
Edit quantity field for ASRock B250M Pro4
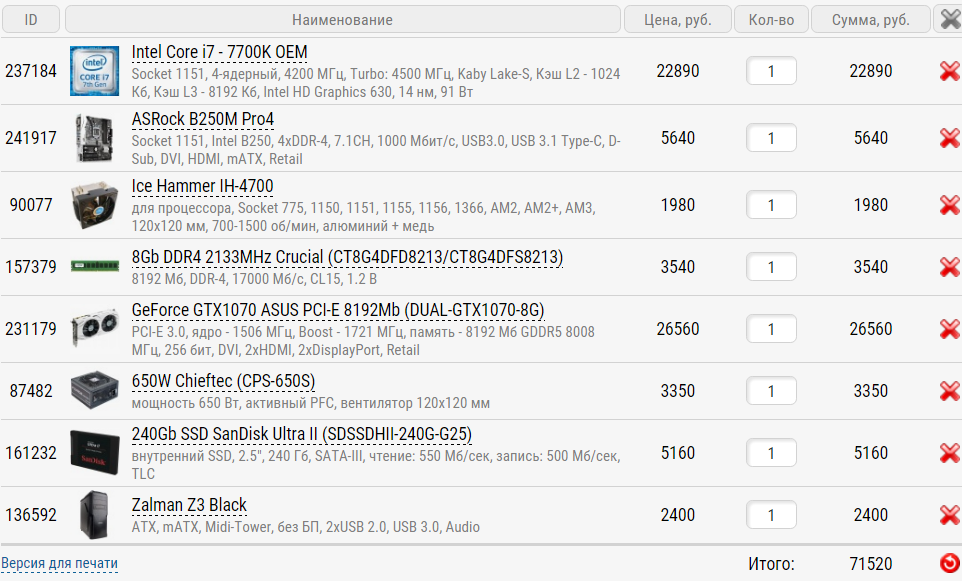pyautogui.click(x=771, y=138)
